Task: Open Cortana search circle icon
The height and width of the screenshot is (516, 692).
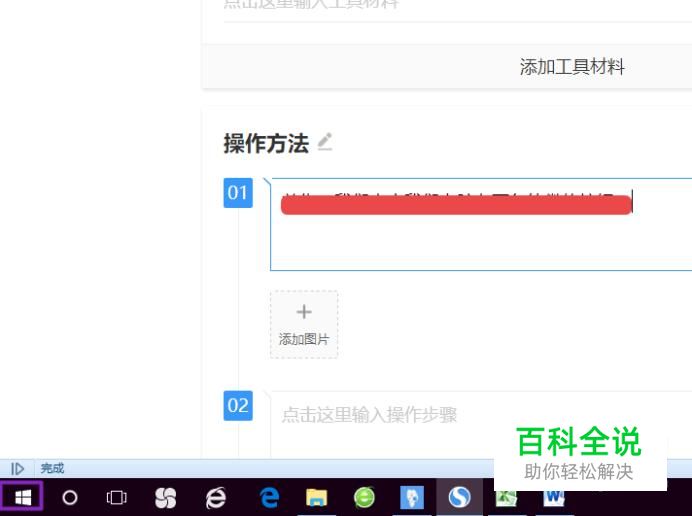Action: (70, 497)
